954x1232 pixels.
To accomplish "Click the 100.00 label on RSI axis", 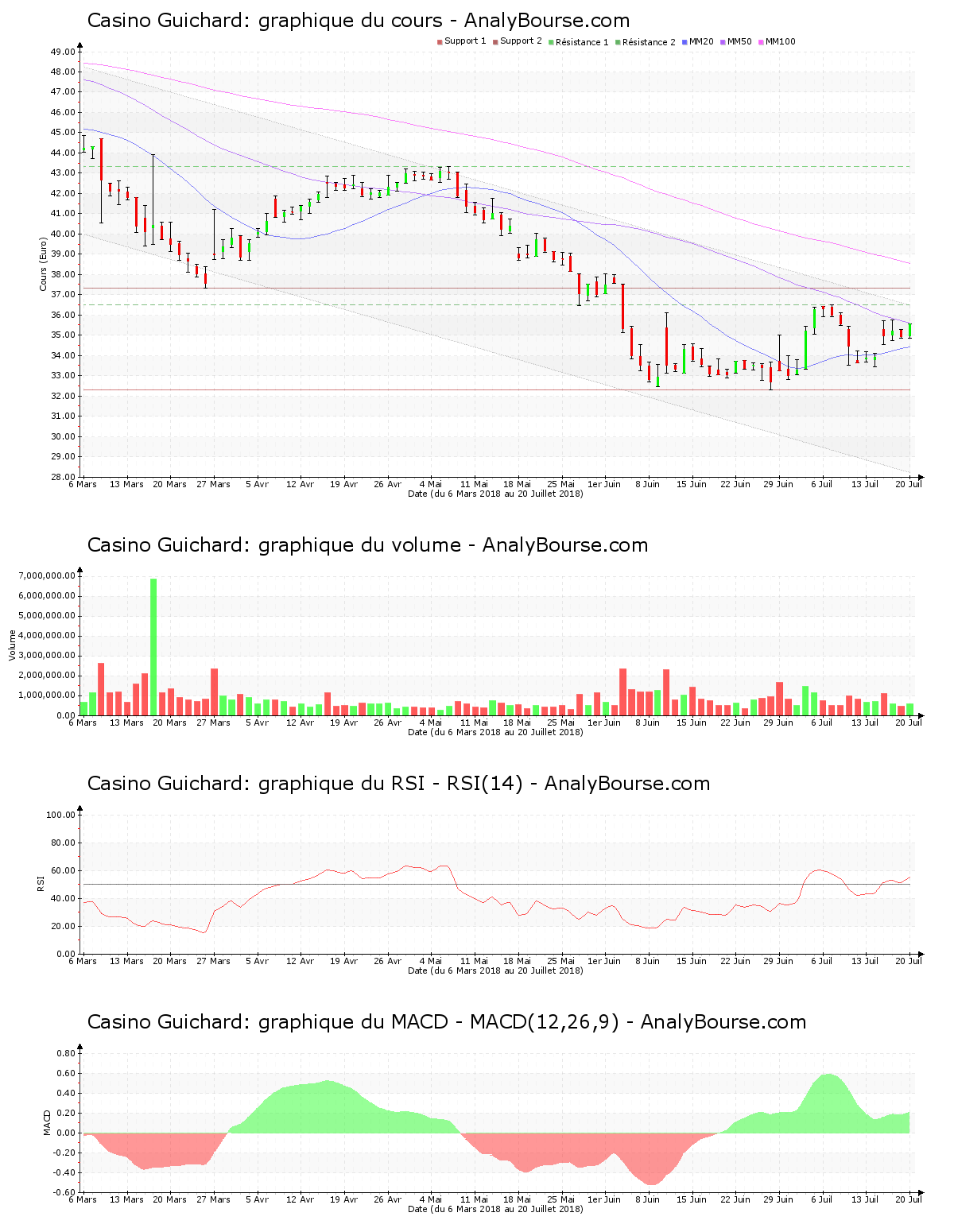I will pyautogui.click(x=60, y=815).
